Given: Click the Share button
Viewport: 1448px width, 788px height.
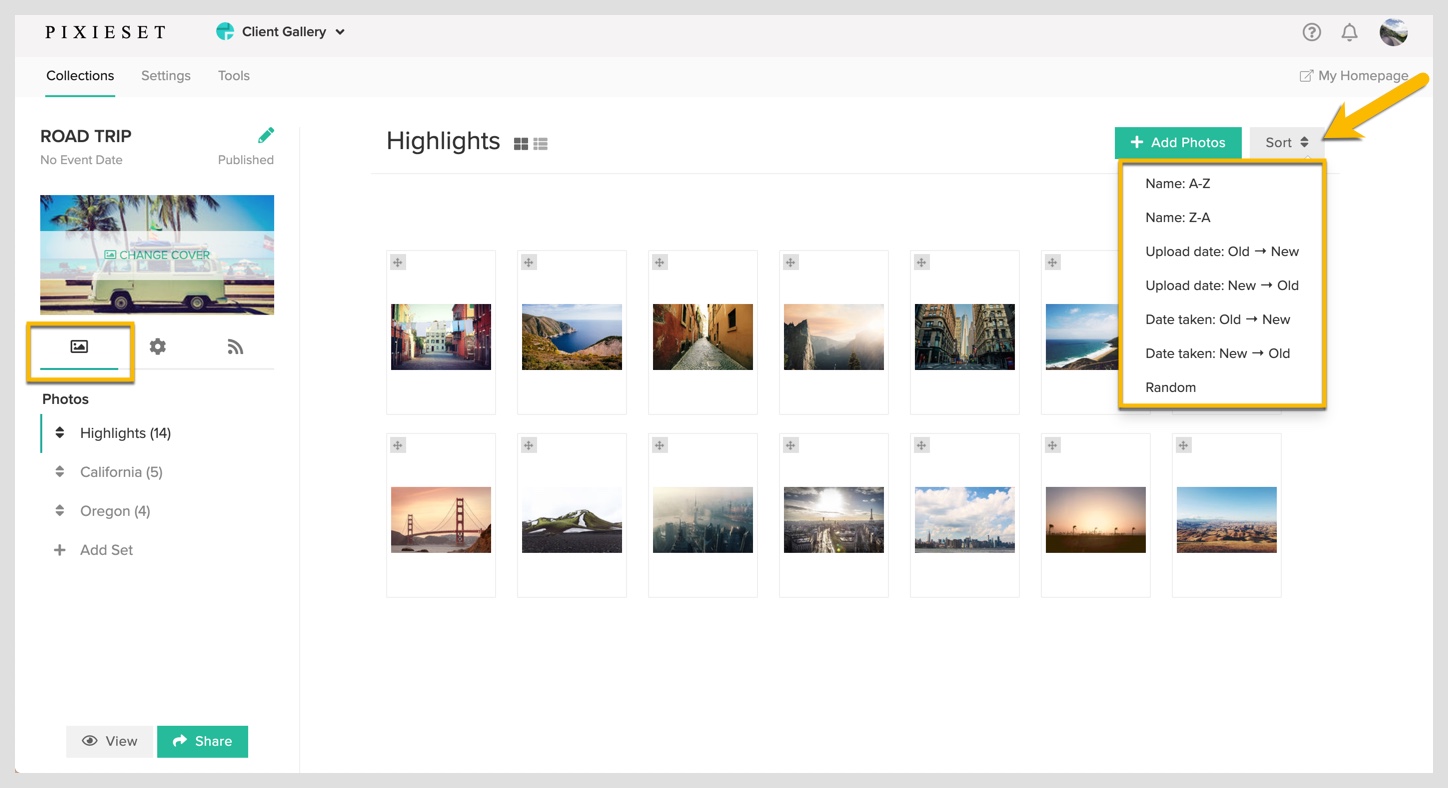Looking at the screenshot, I should coord(202,741).
